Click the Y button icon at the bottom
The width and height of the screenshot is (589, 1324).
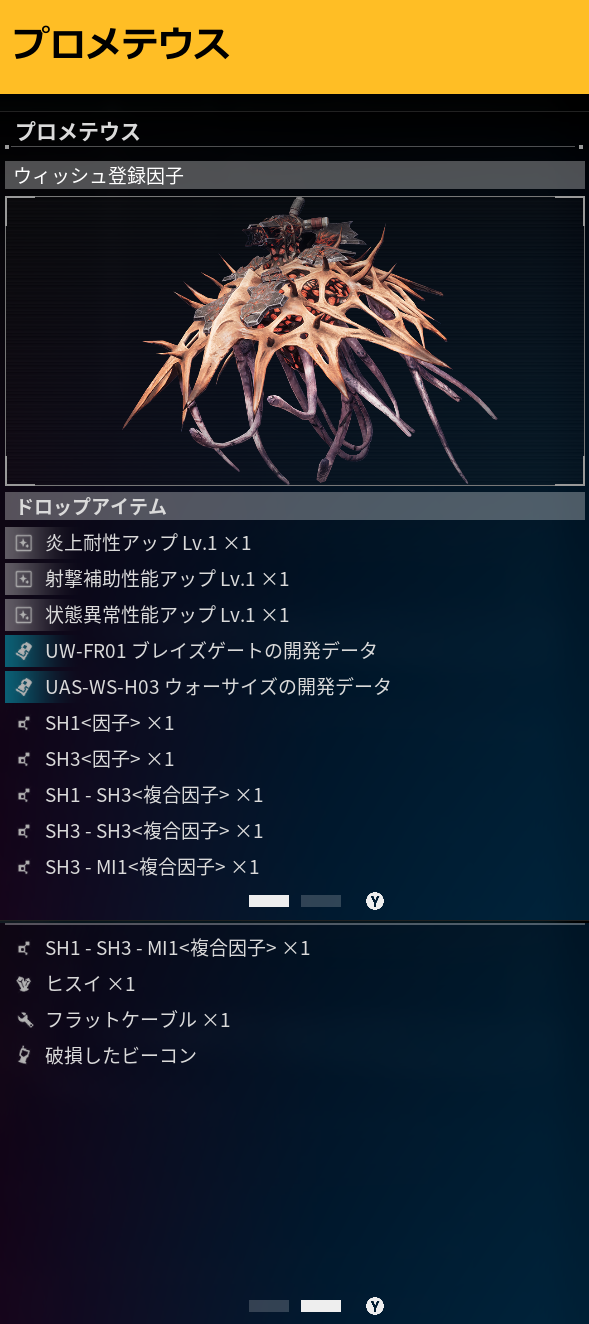pos(375,1306)
